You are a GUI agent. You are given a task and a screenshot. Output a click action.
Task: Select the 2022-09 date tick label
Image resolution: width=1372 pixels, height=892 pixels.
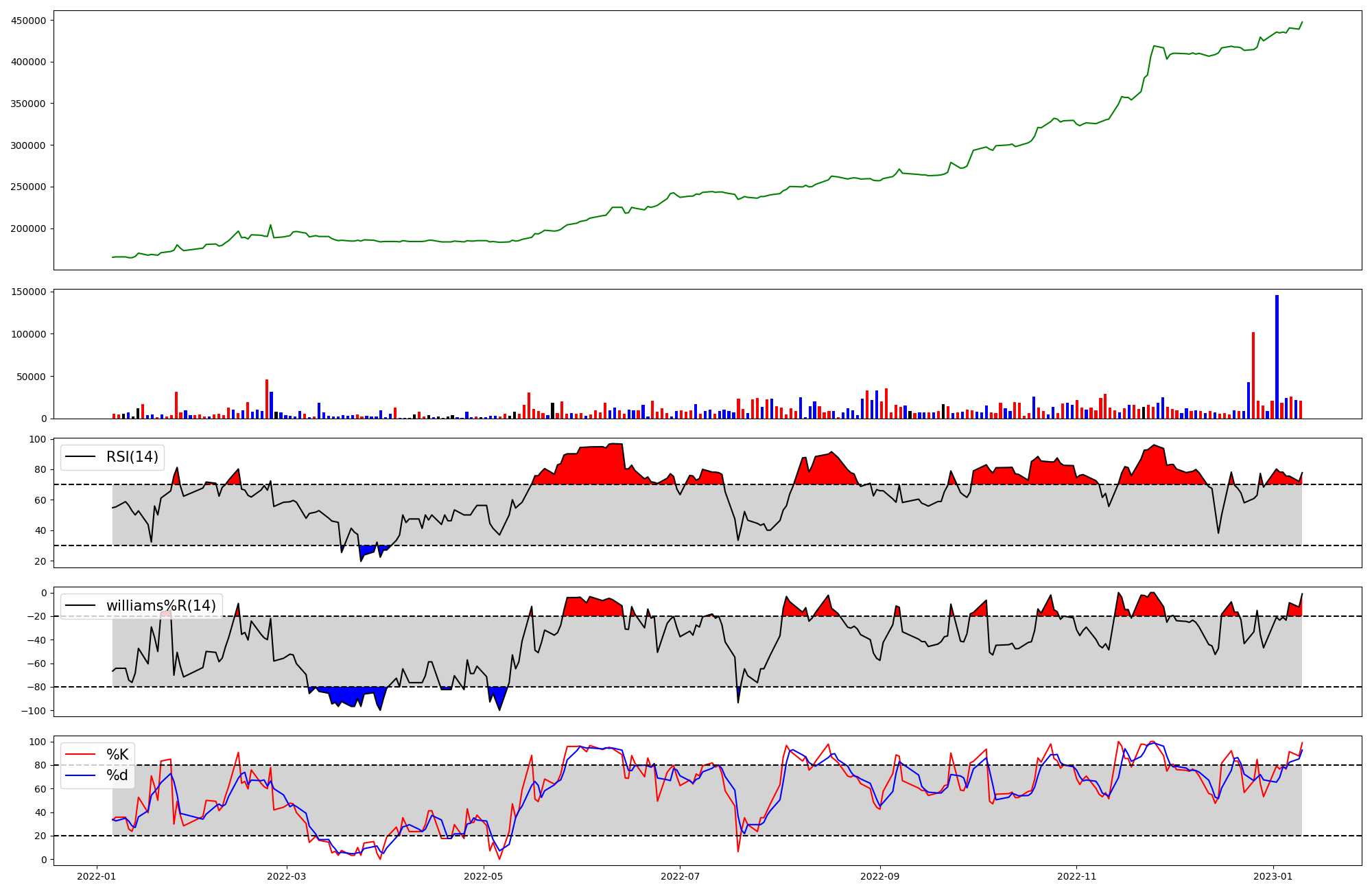point(880,876)
